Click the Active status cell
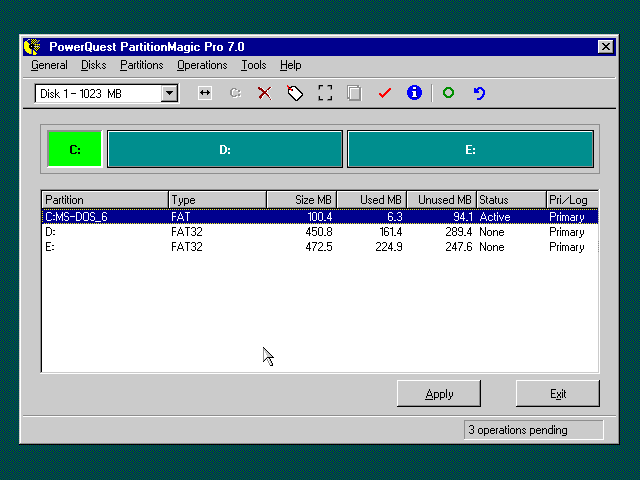The image size is (640, 480). pos(495,217)
